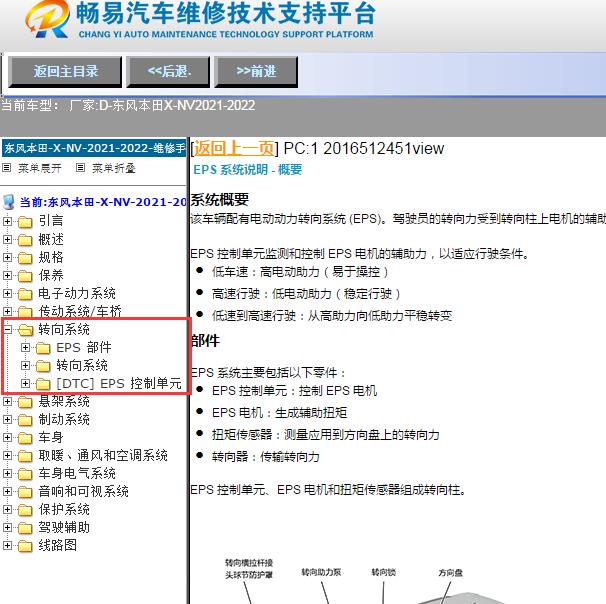Click the 东风本田-X-NV-2021-2022-维修手 header tab
The height and width of the screenshot is (604, 606).
(x=94, y=148)
